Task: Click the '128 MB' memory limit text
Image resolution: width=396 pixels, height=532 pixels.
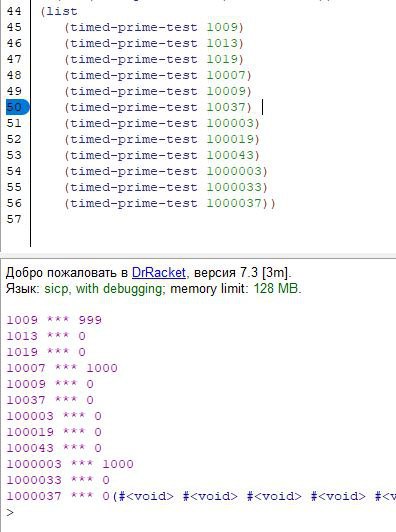Action: coord(276,289)
